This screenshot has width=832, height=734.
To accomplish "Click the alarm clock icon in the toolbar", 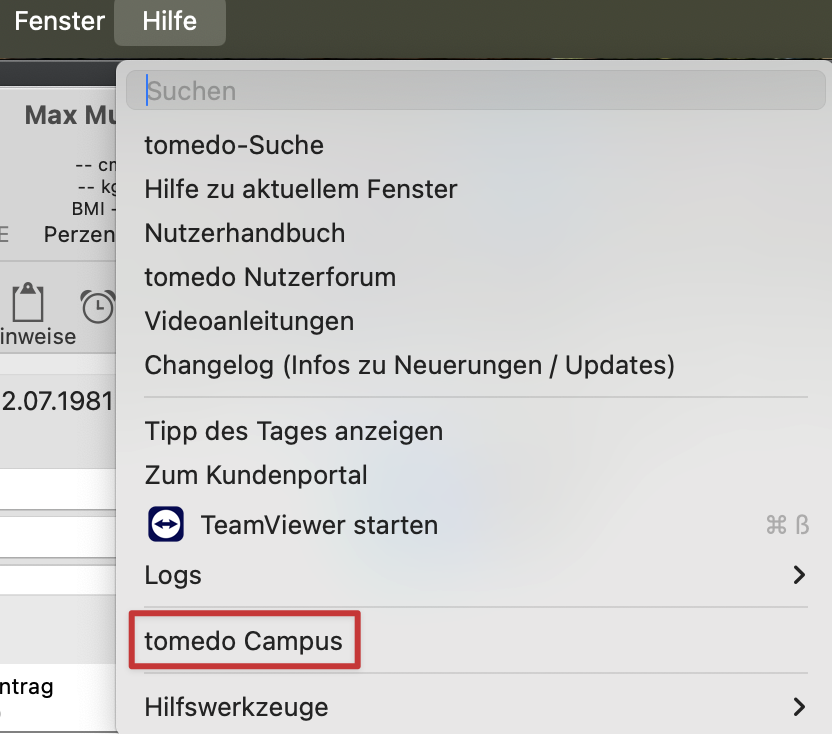I will (98, 306).
